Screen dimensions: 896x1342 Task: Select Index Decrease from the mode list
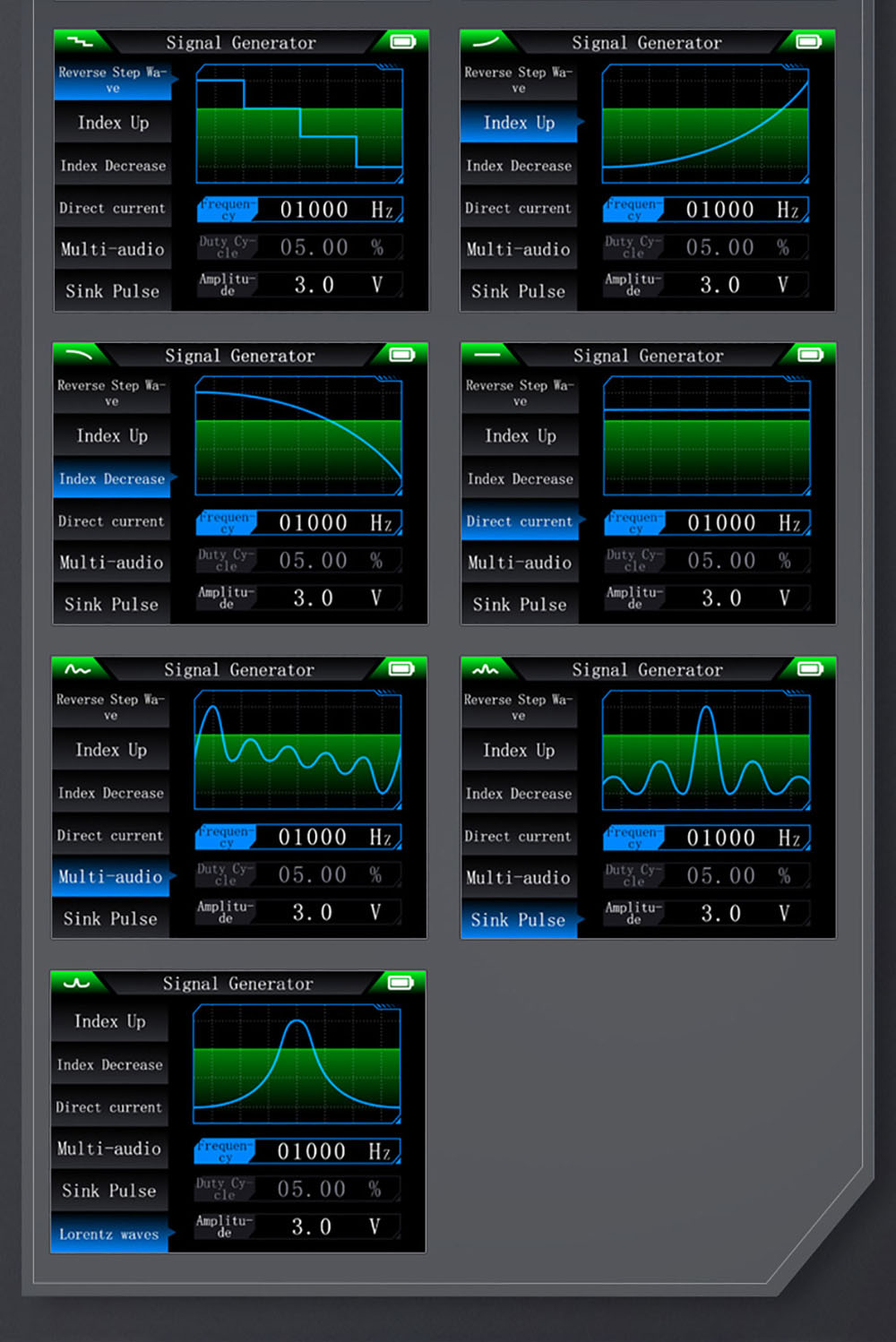tap(112, 479)
